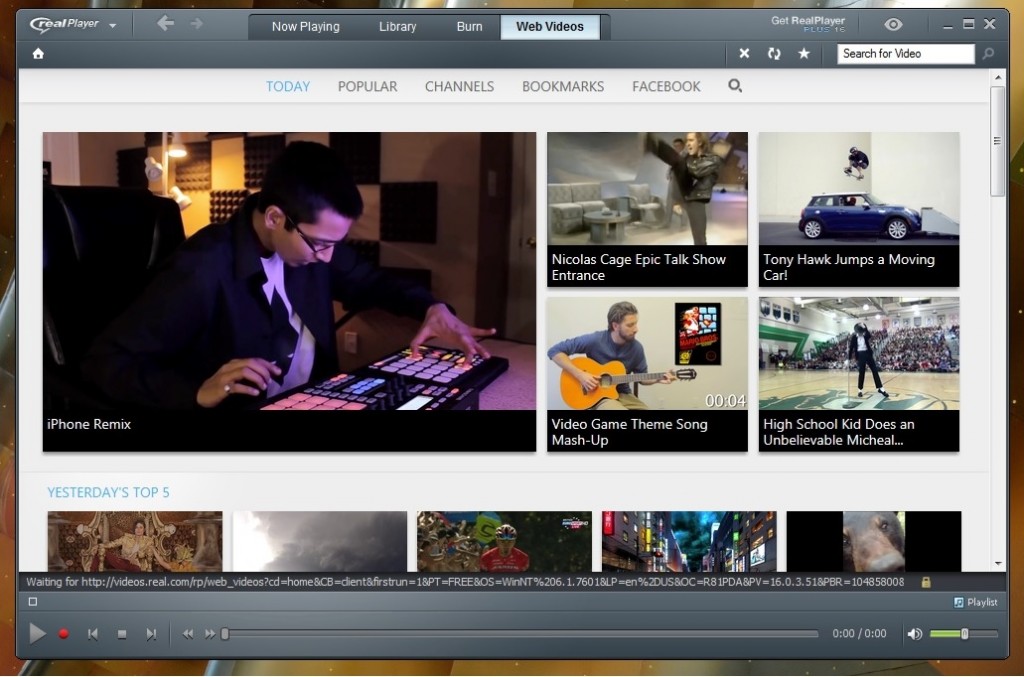Go to the home page icon

coord(39,54)
